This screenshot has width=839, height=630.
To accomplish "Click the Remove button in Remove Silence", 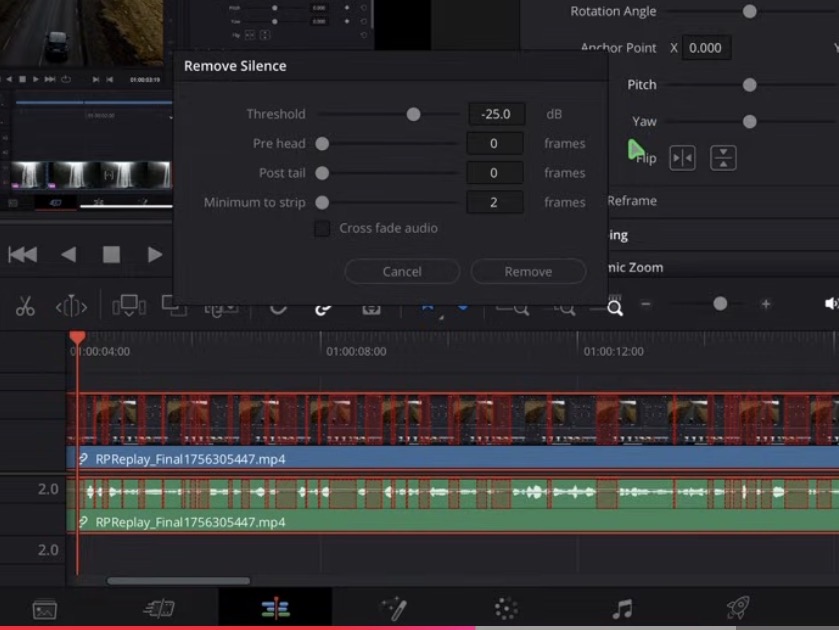I will pos(528,271).
